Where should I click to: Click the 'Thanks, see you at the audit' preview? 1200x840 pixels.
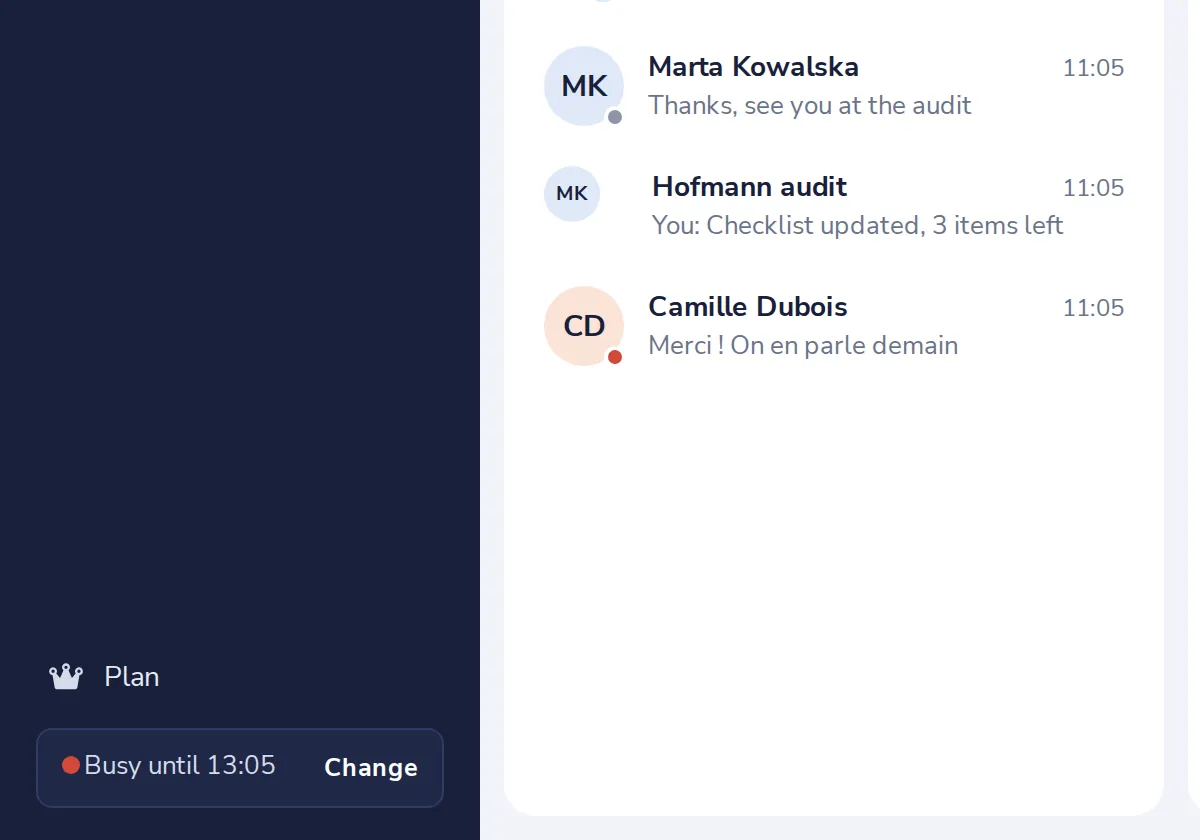(x=810, y=105)
